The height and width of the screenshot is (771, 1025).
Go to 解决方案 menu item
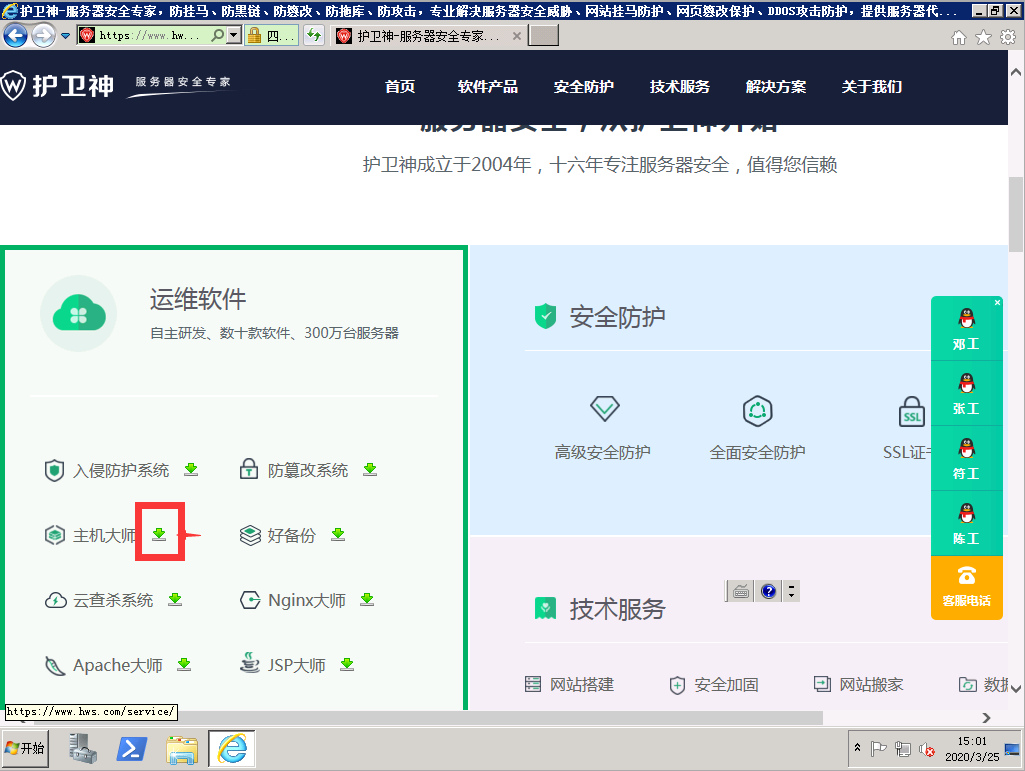click(x=775, y=87)
